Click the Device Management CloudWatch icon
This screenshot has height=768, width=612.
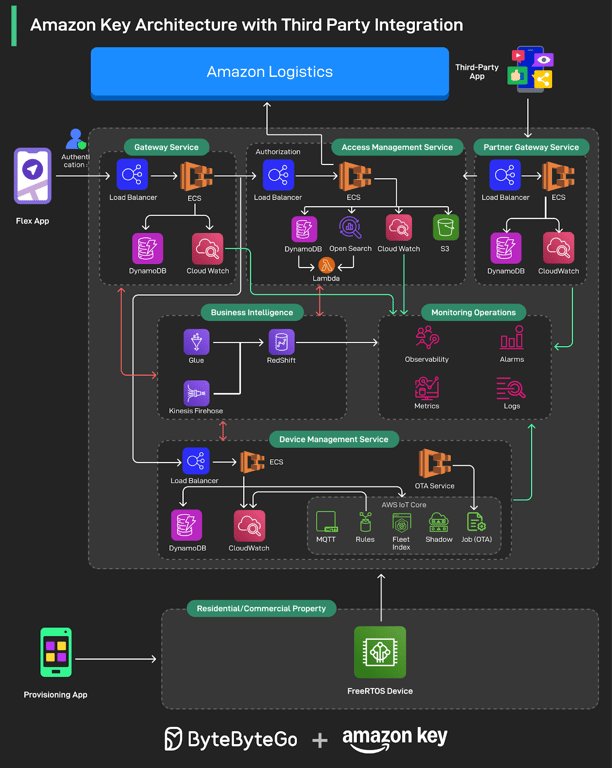click(x=250, y=526)
